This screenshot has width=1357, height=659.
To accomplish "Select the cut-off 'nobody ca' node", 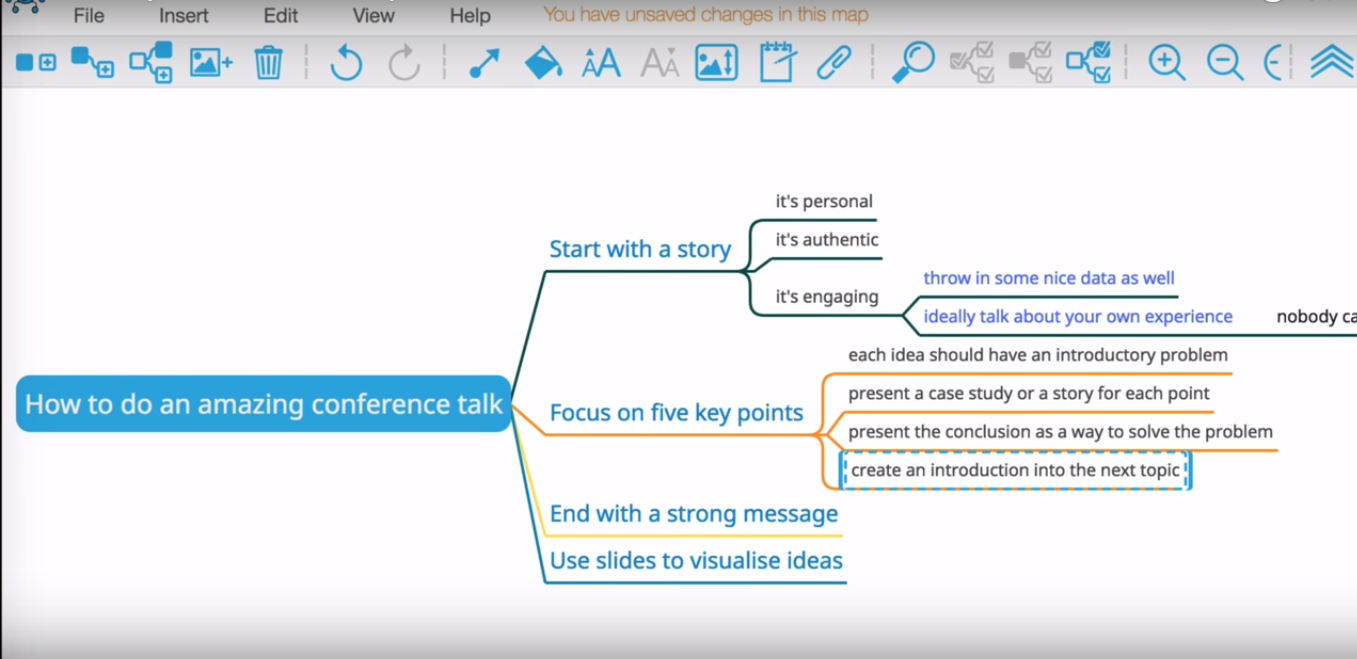I will [x=1316, y=317].
